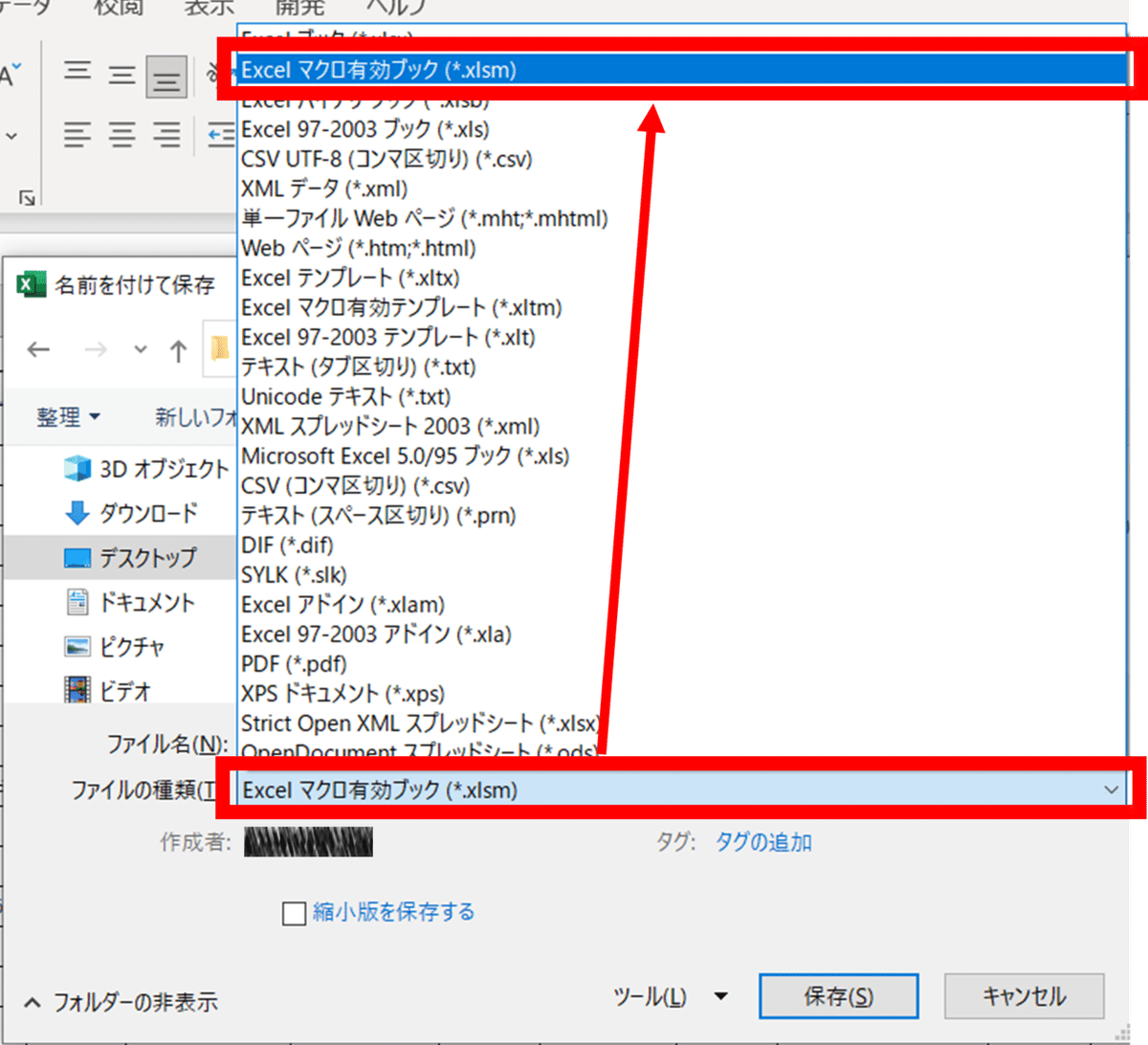Open recent locations chevron
This screenshot has height=1045, width=1148.
point(141,349)
